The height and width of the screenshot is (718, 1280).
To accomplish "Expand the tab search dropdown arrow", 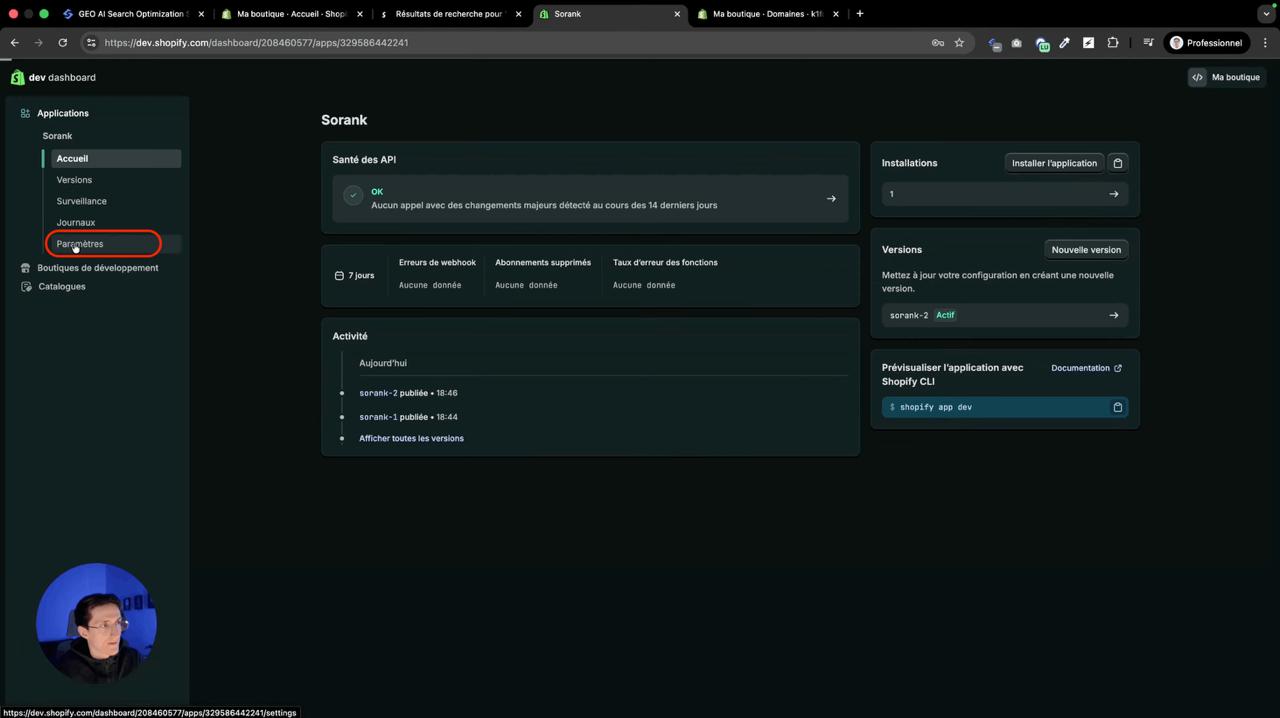I will 1266,14.
